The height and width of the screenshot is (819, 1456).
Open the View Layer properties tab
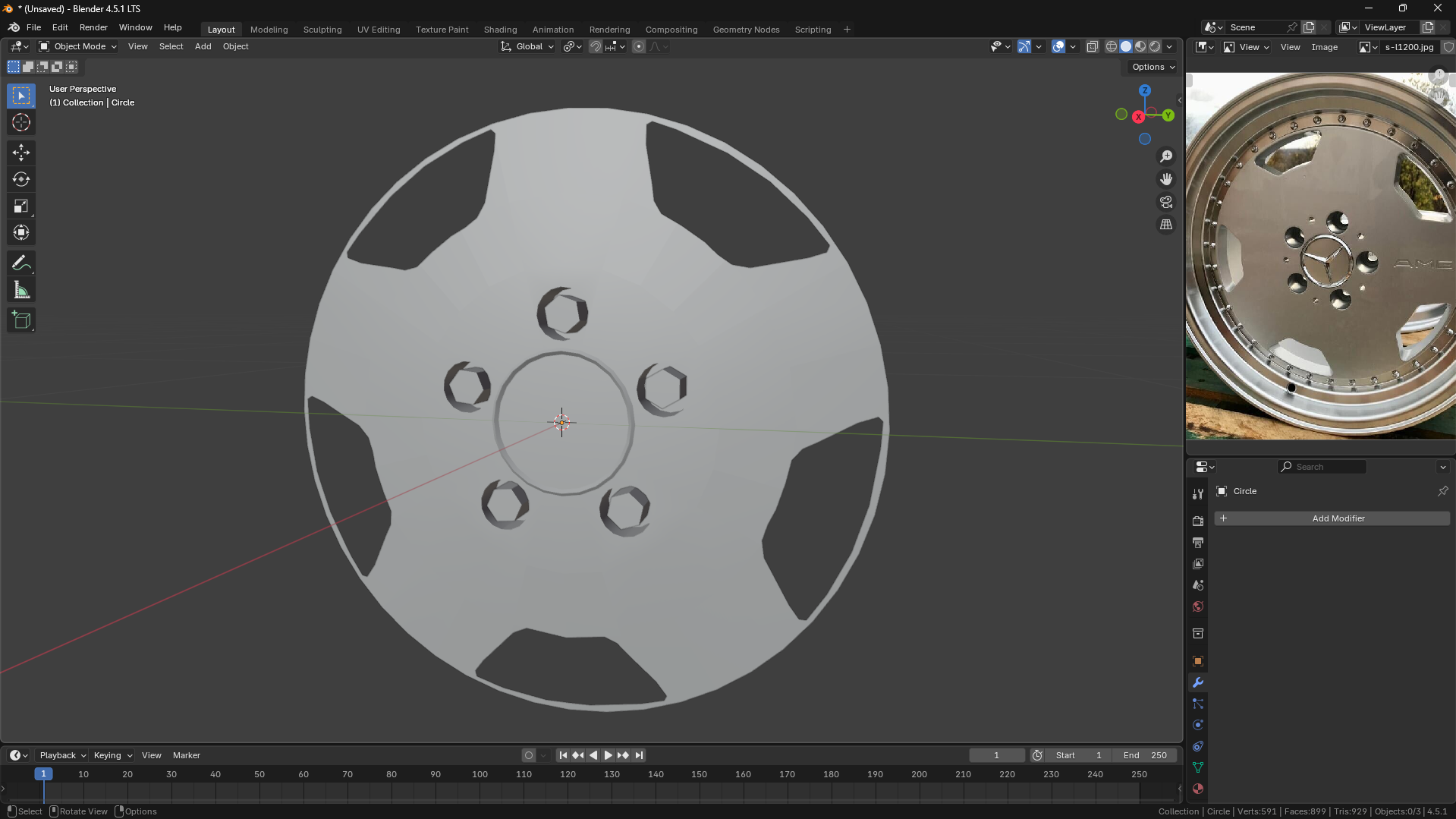coord(1198,564)
